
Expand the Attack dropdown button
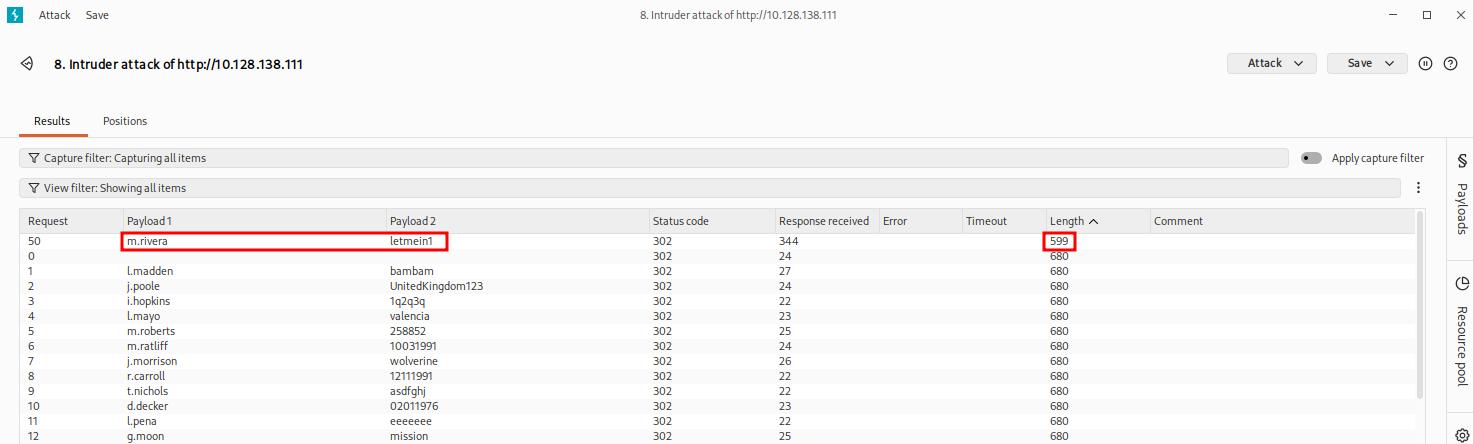pyautogui.click(x=1271, y=63)
